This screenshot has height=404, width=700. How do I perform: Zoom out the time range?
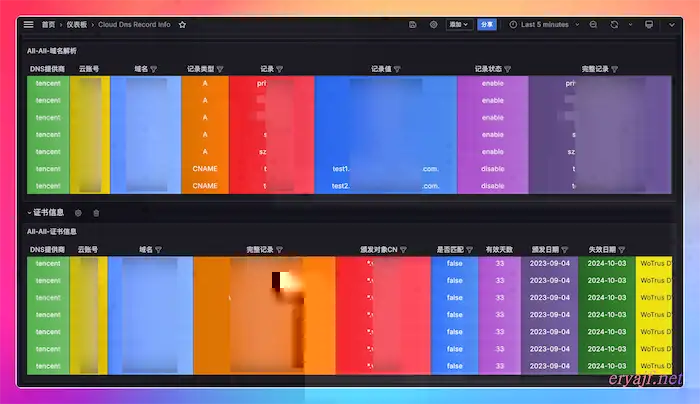(x=593, y=25)
